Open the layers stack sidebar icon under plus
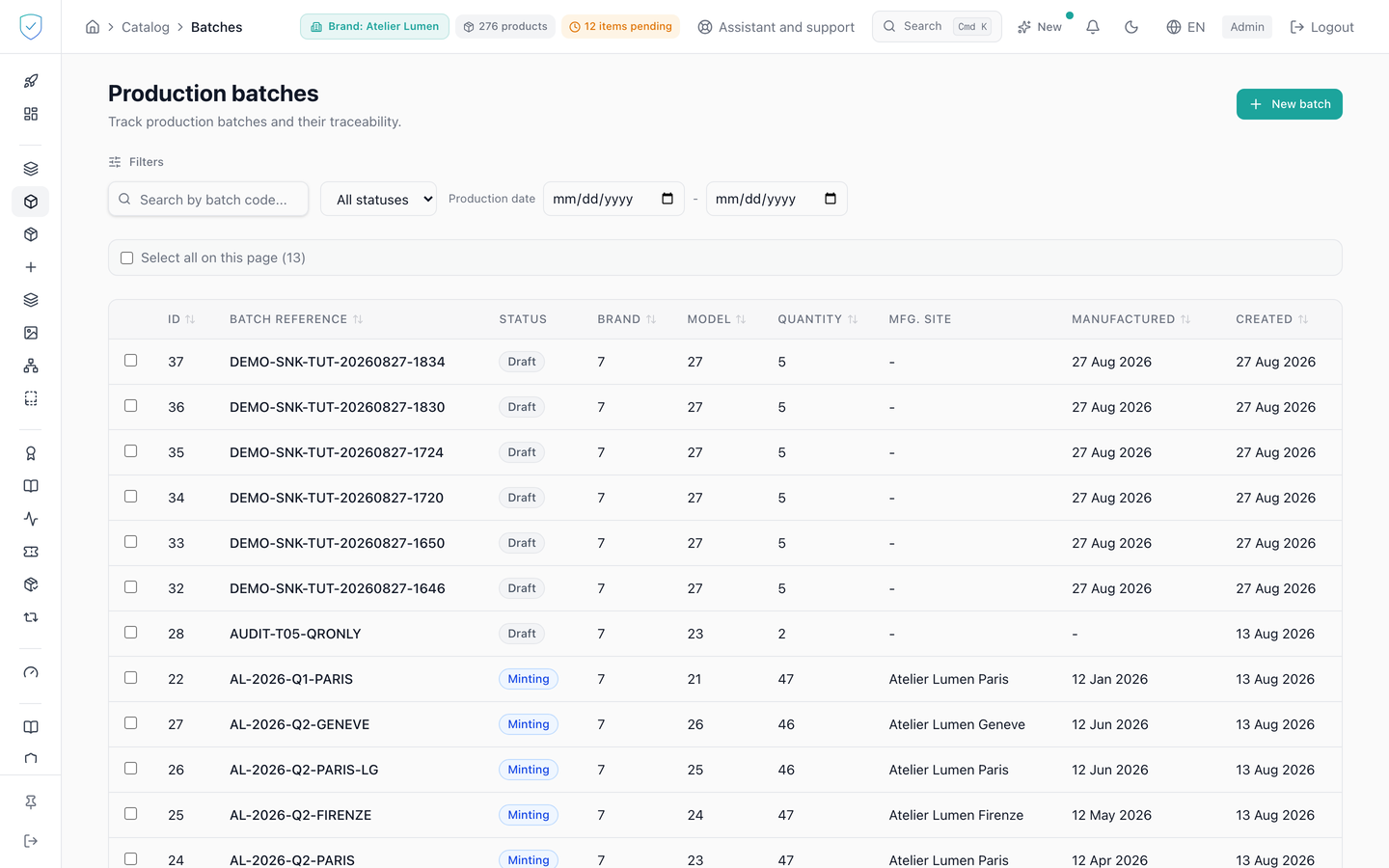Image resolution: width=1389 pixels, height=868 pixels. point(31,300)
